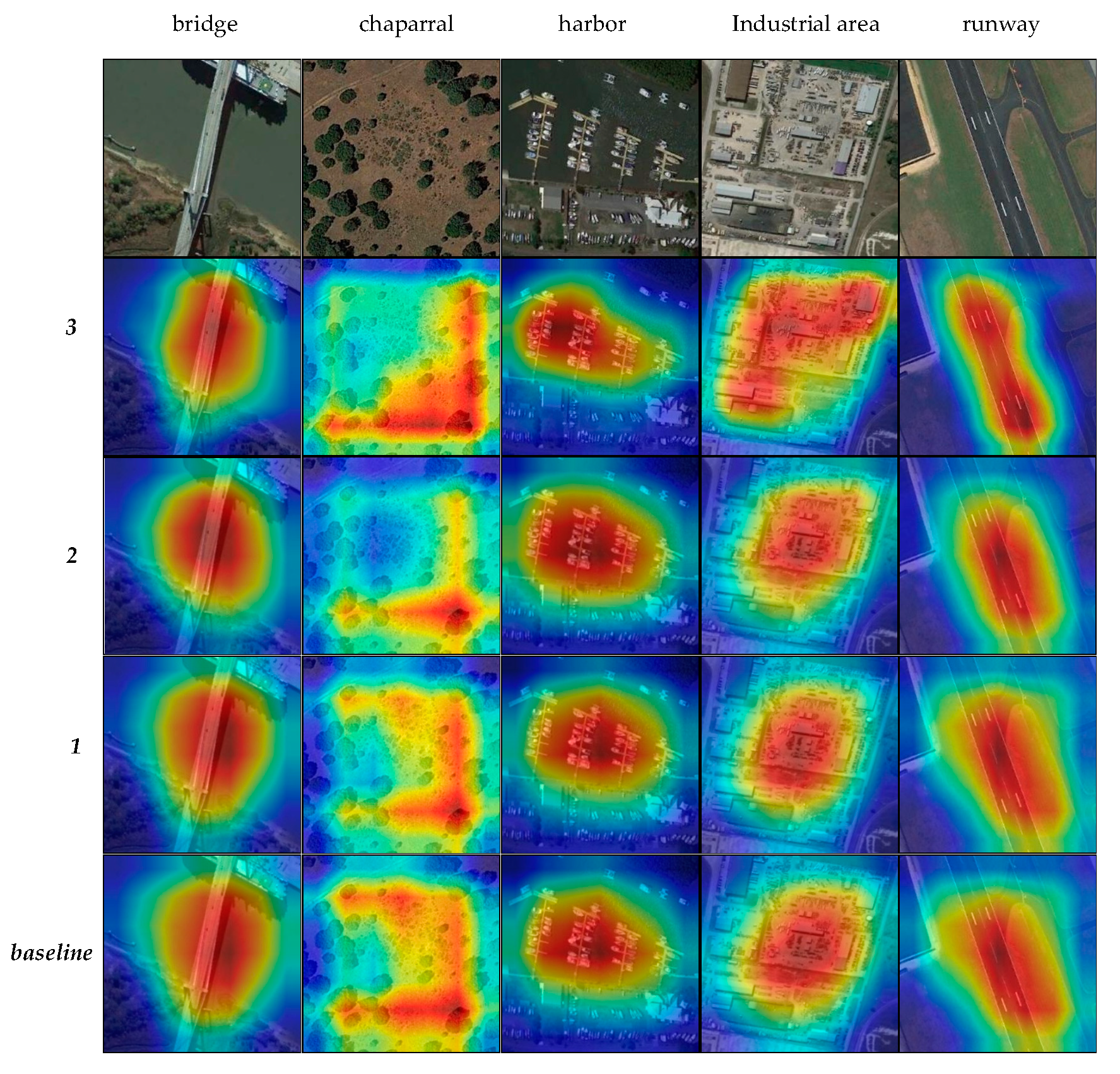1120x1074 pixels.
Task: Select the row 1 chaparral heatmap
Action: [x=401, y=755]
